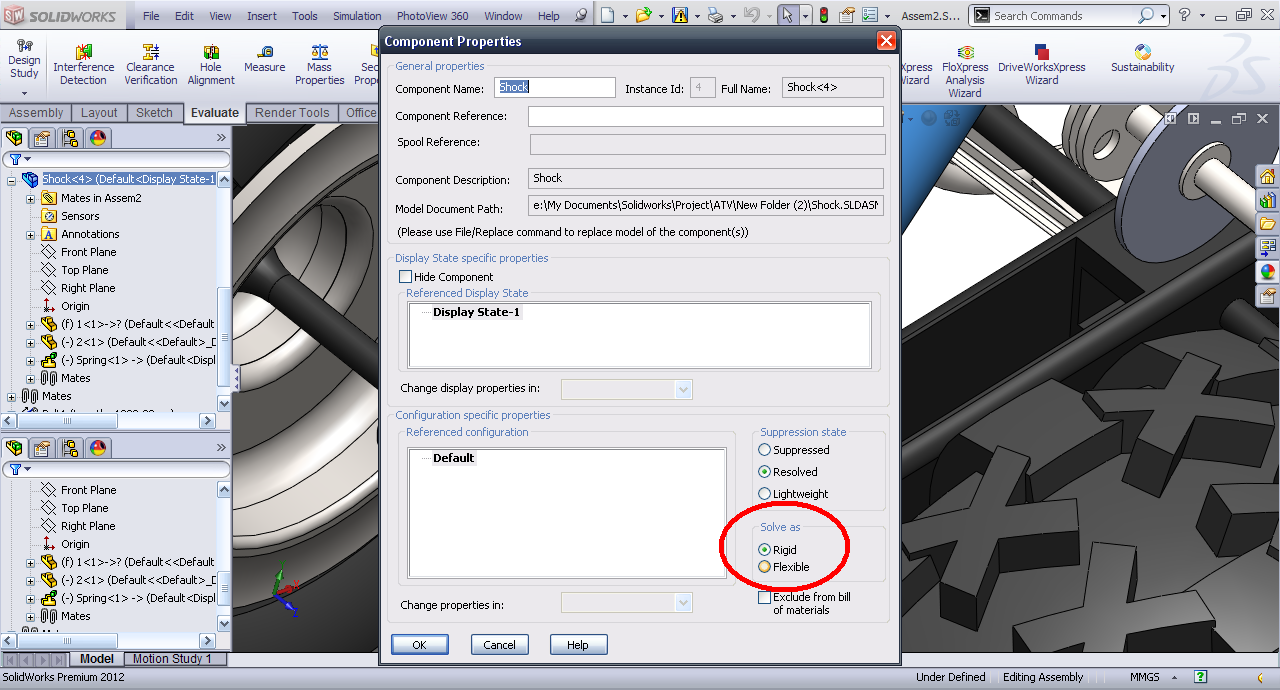Click the Help question mark icon
Screen dimensions: 1280x690
click(x=1185, y=15)
